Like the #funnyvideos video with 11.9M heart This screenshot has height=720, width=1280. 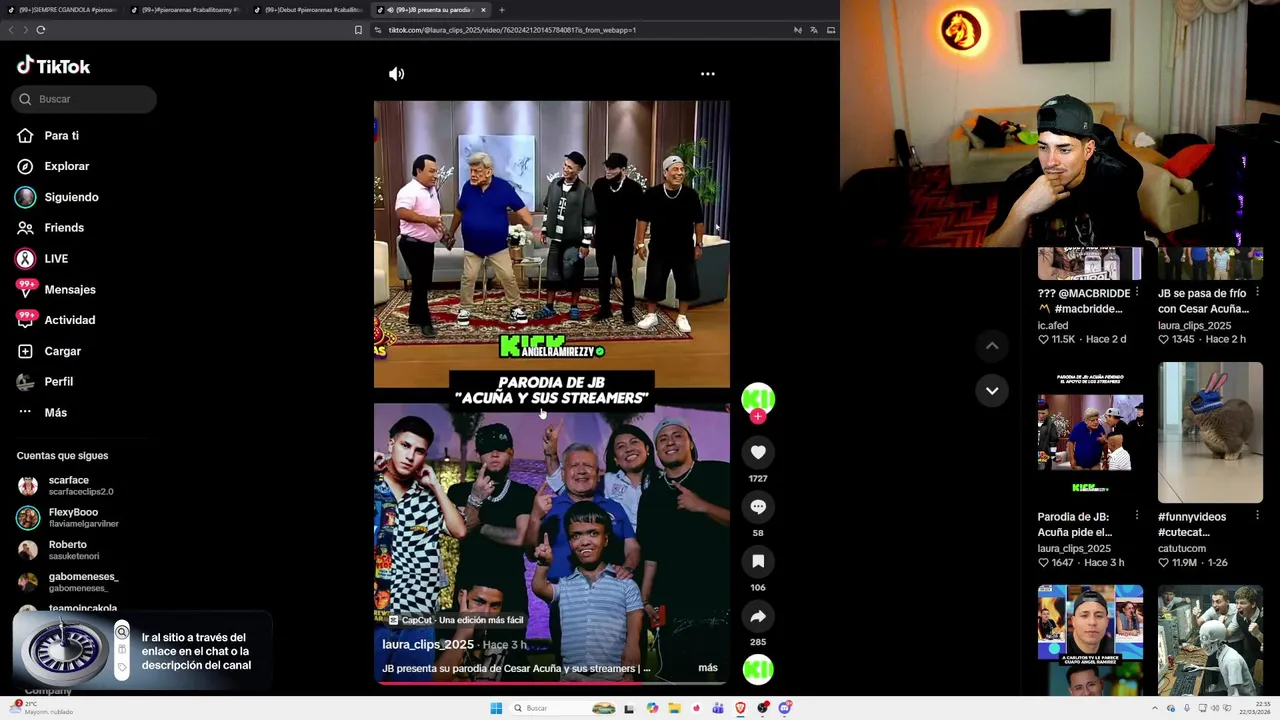[1163, 562]
